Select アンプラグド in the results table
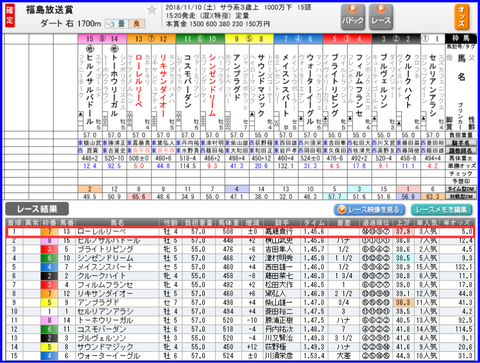The height and width of the screenshot is (363, 480). (x=98, y=303)
